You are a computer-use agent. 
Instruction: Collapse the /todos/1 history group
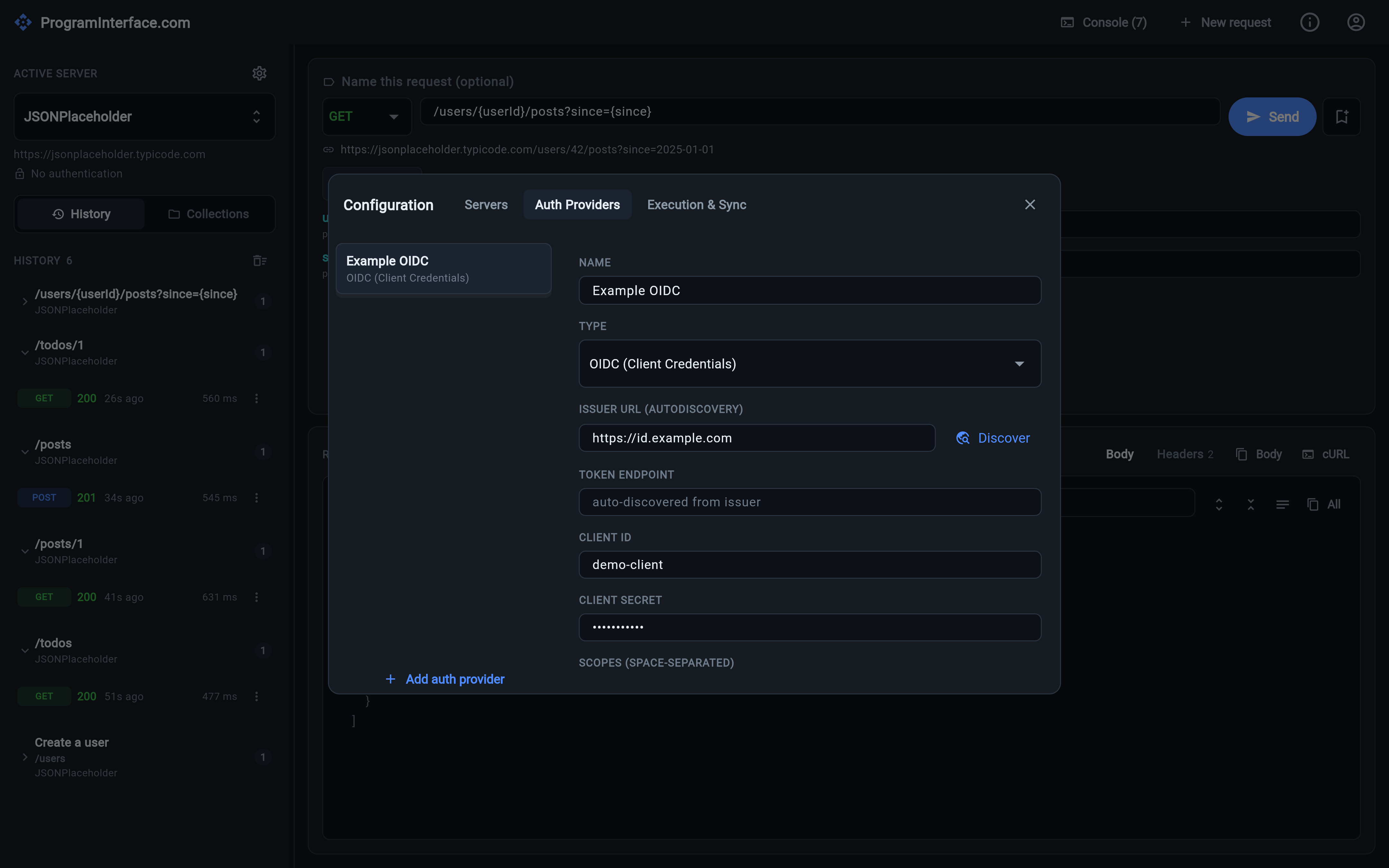point(25,352)
